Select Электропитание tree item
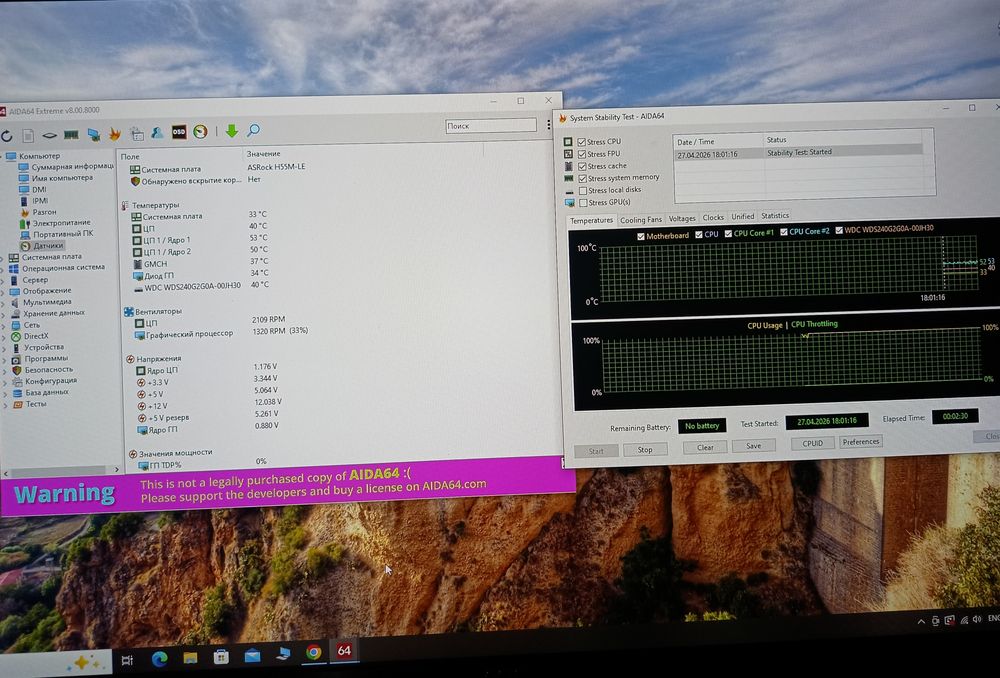Image resolution: width=1000 pixels, height=678 pixels. 61,223
